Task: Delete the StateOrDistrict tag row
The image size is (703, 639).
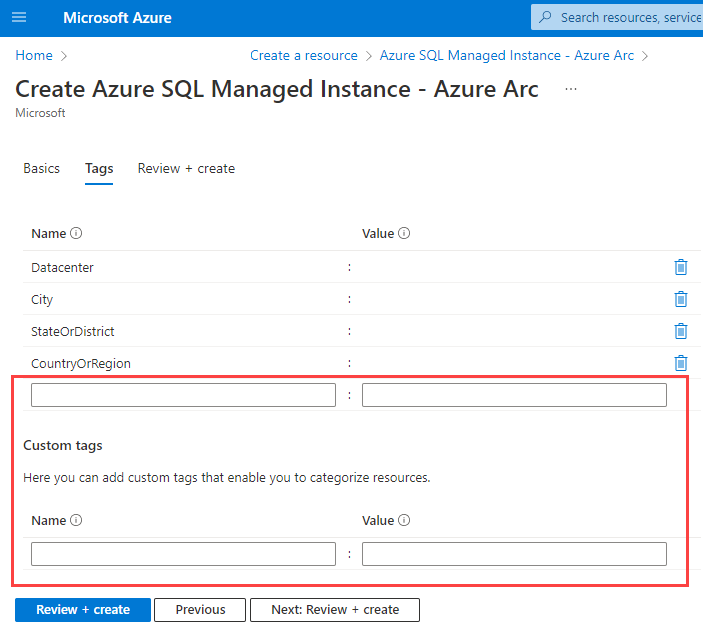Action: coord(681,331)
